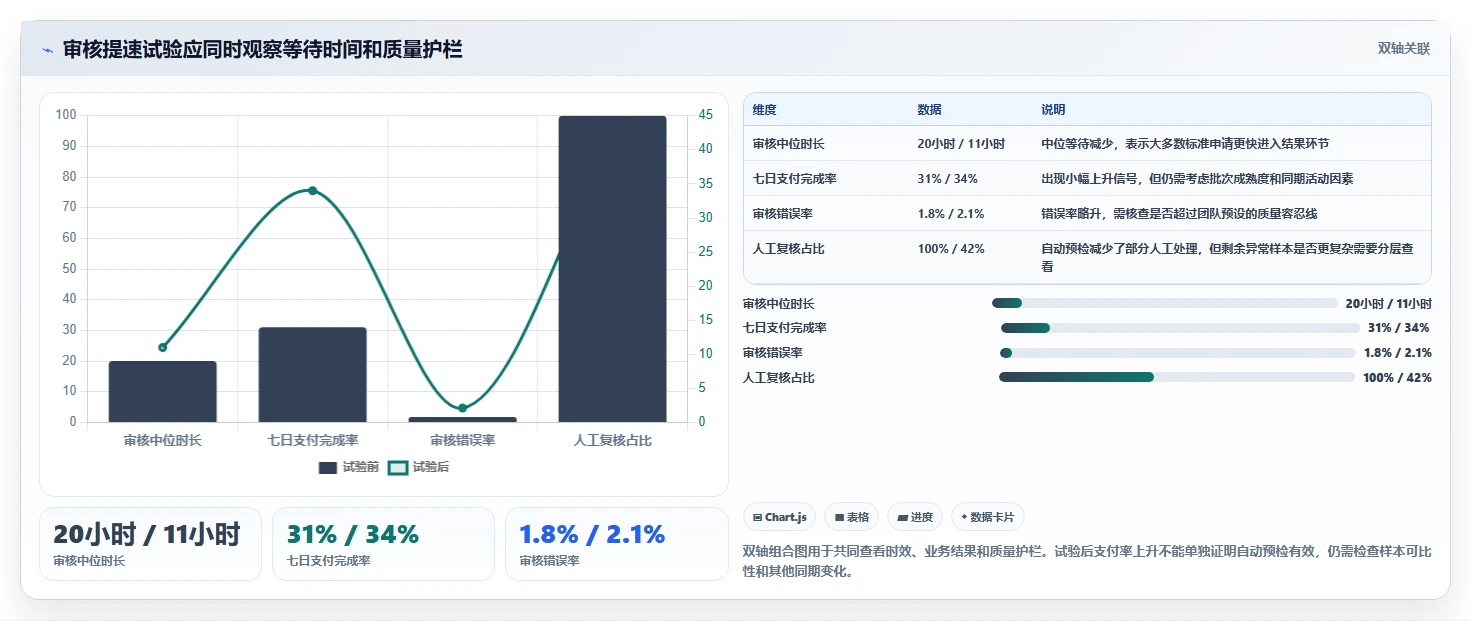Select the 表格 chip
This screenshot has height=621, width=1471.
coord(852,517)
